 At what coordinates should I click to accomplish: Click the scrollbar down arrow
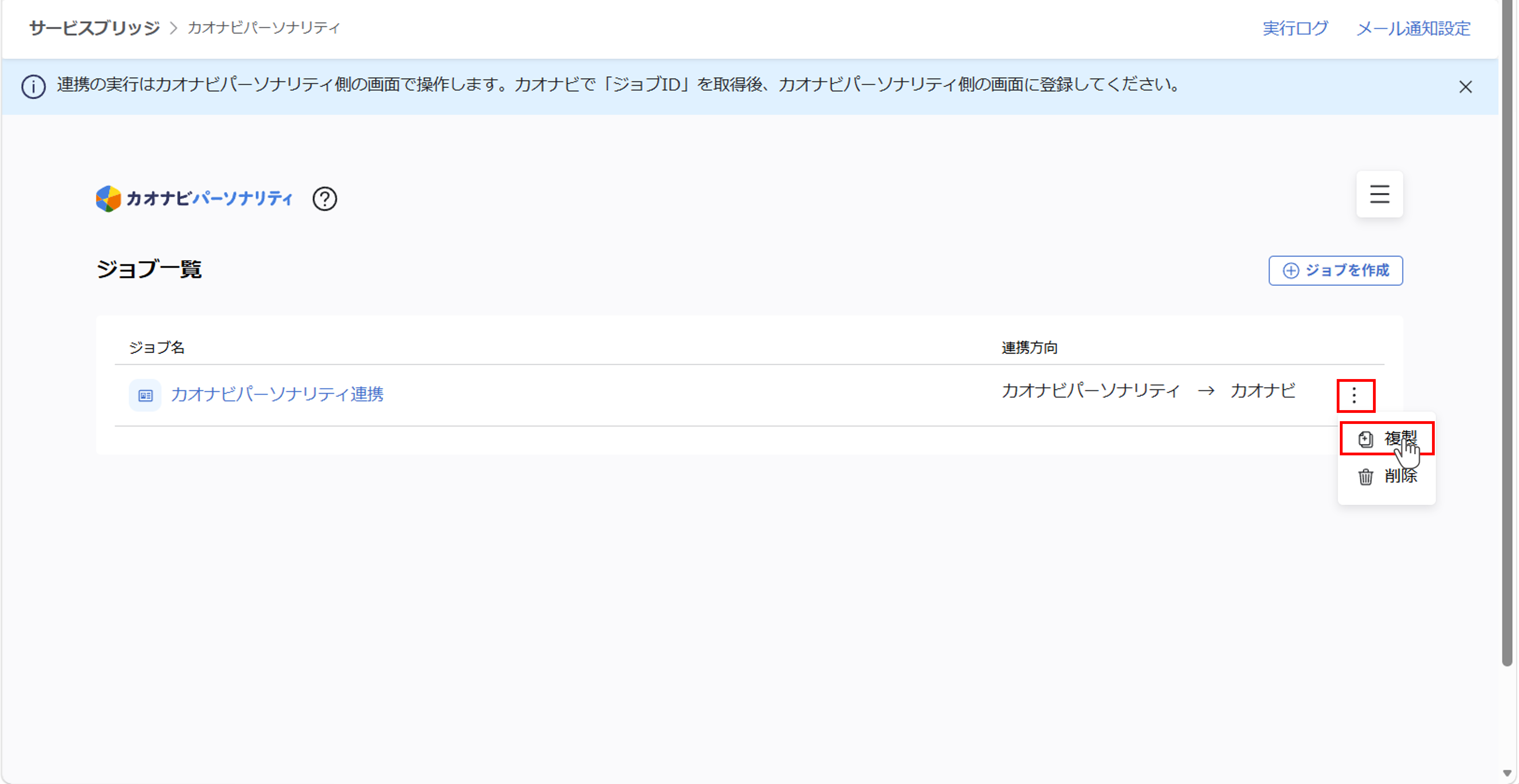1507,773
